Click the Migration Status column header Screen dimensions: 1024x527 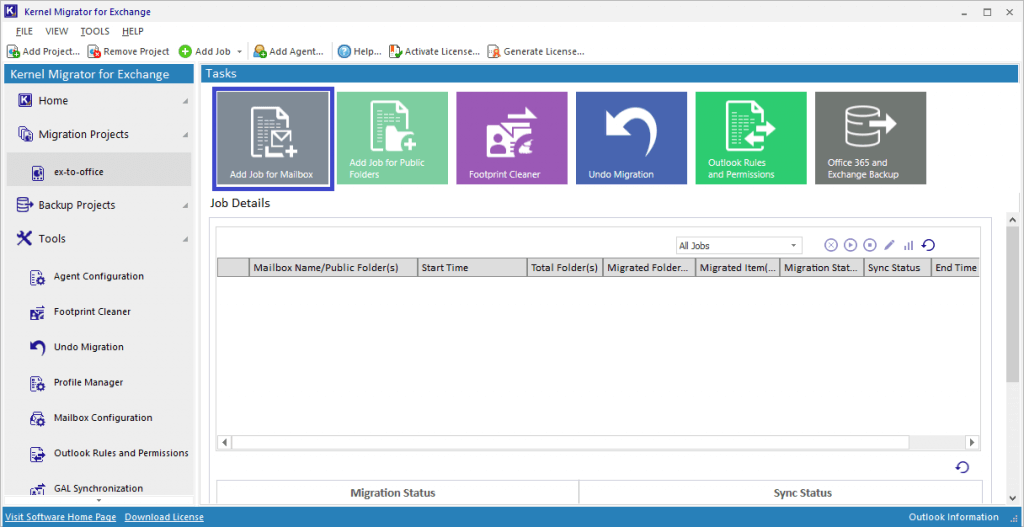pyautogui.click(x=822, y=268)
